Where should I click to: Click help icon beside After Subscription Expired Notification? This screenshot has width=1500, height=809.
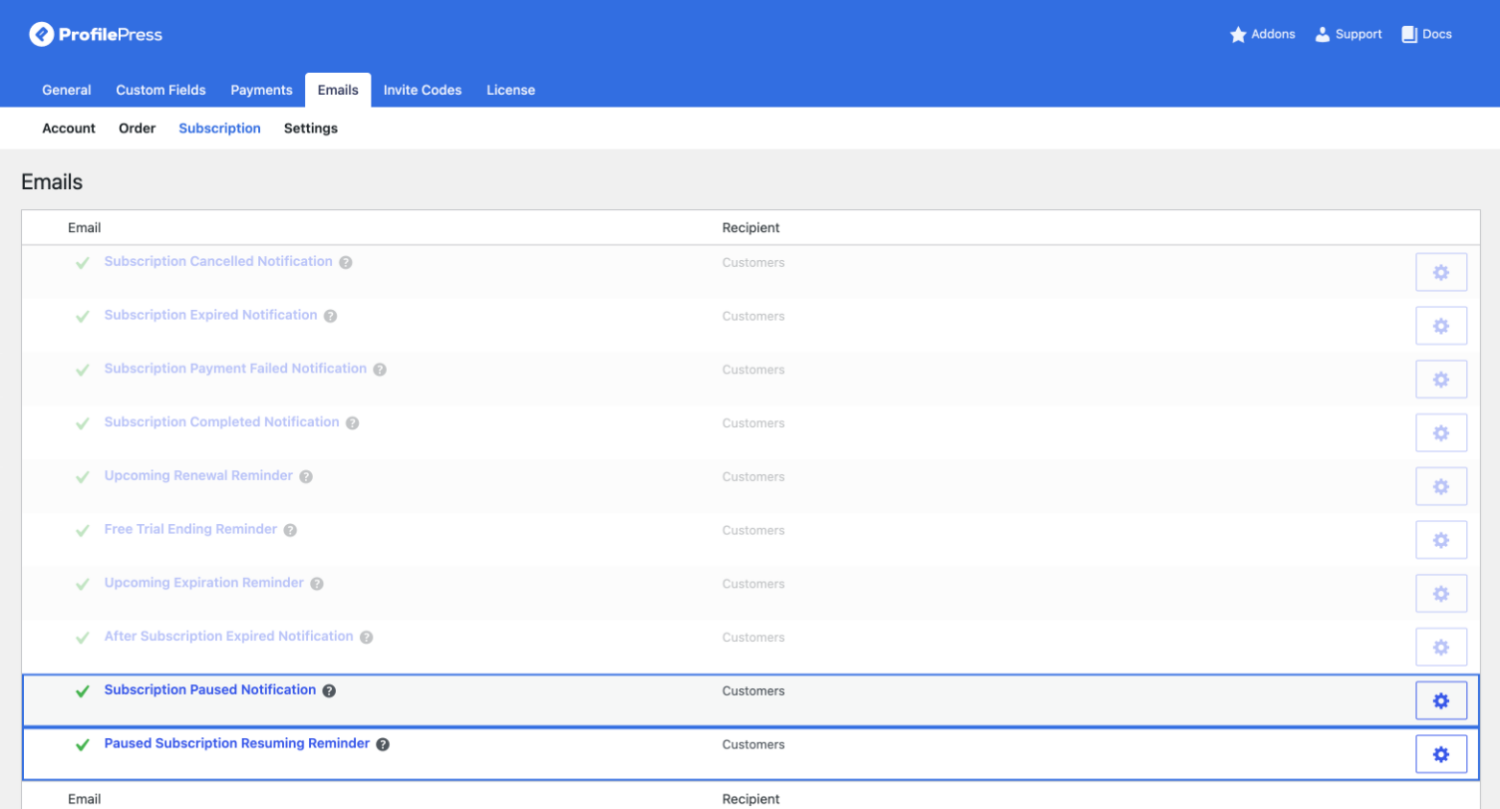(366, 637)
